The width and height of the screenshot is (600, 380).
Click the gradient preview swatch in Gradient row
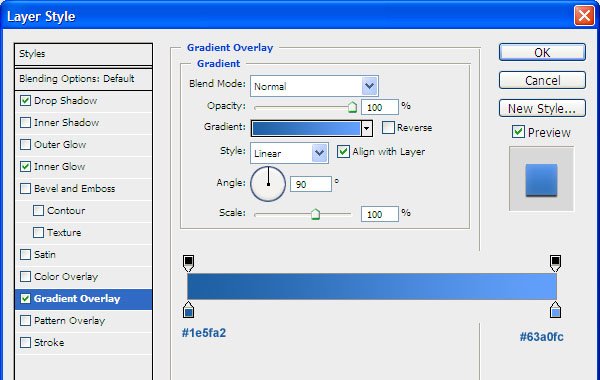pos(306,128)
